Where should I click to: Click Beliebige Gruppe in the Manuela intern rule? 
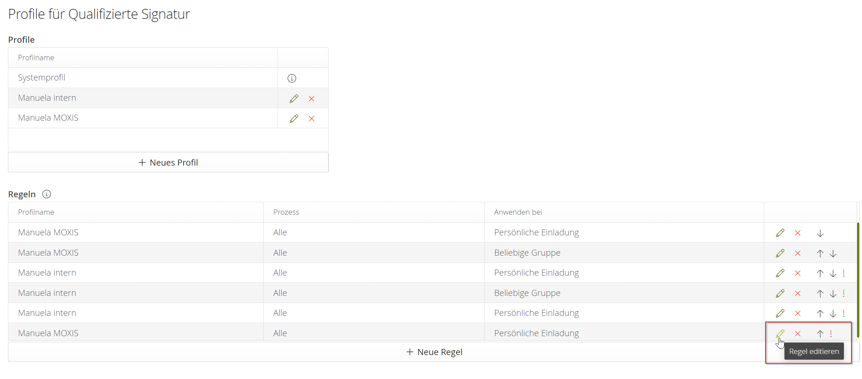tap(527, 293)
